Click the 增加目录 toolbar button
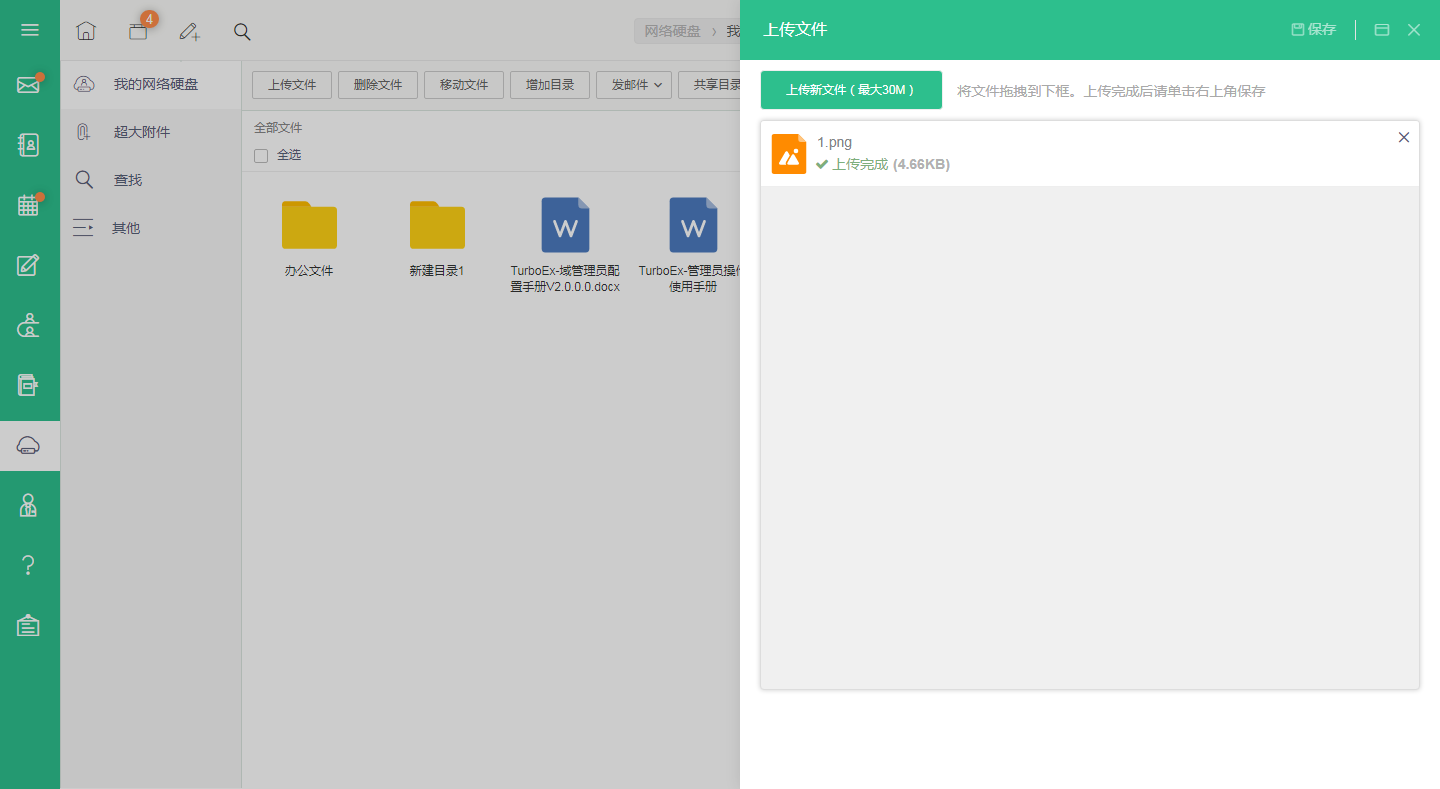The height and width of the screenshot is (789, 1440). pyautogui.click(x=550, y=85)
